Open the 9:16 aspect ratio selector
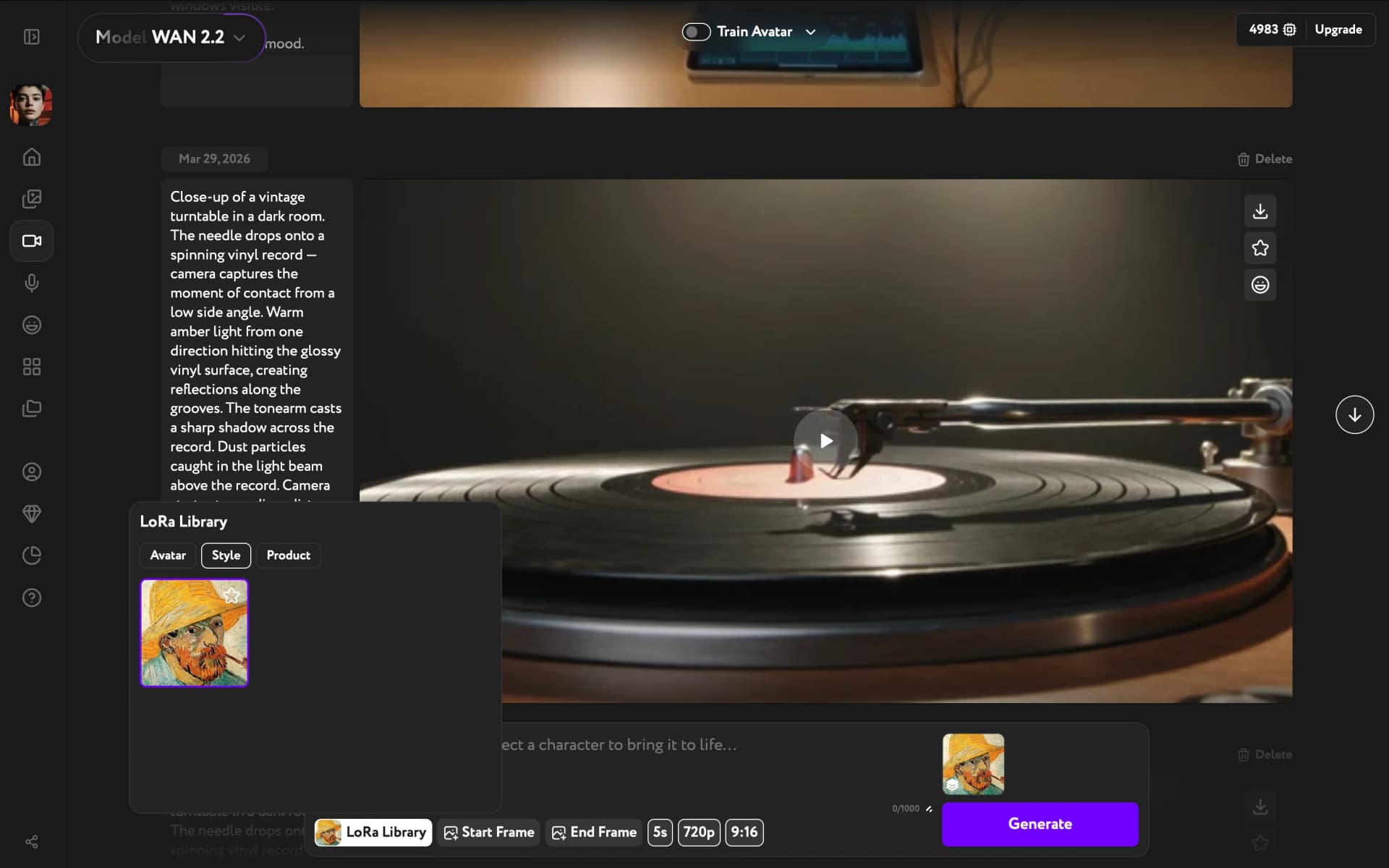 point(744,833)
